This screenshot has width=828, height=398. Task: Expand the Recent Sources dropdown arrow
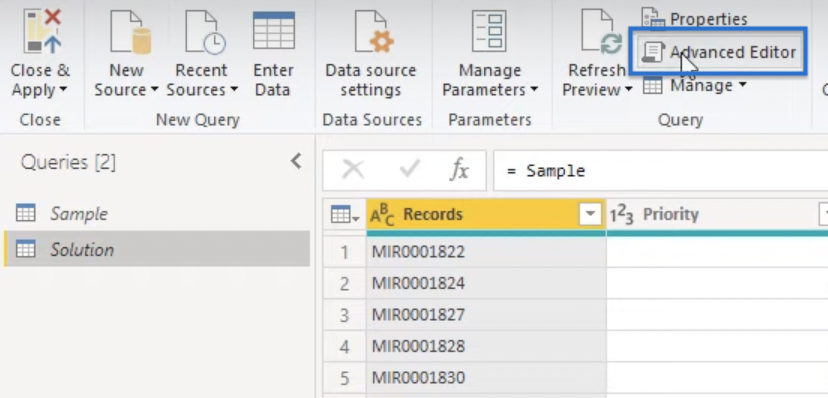tap(234, 90)
